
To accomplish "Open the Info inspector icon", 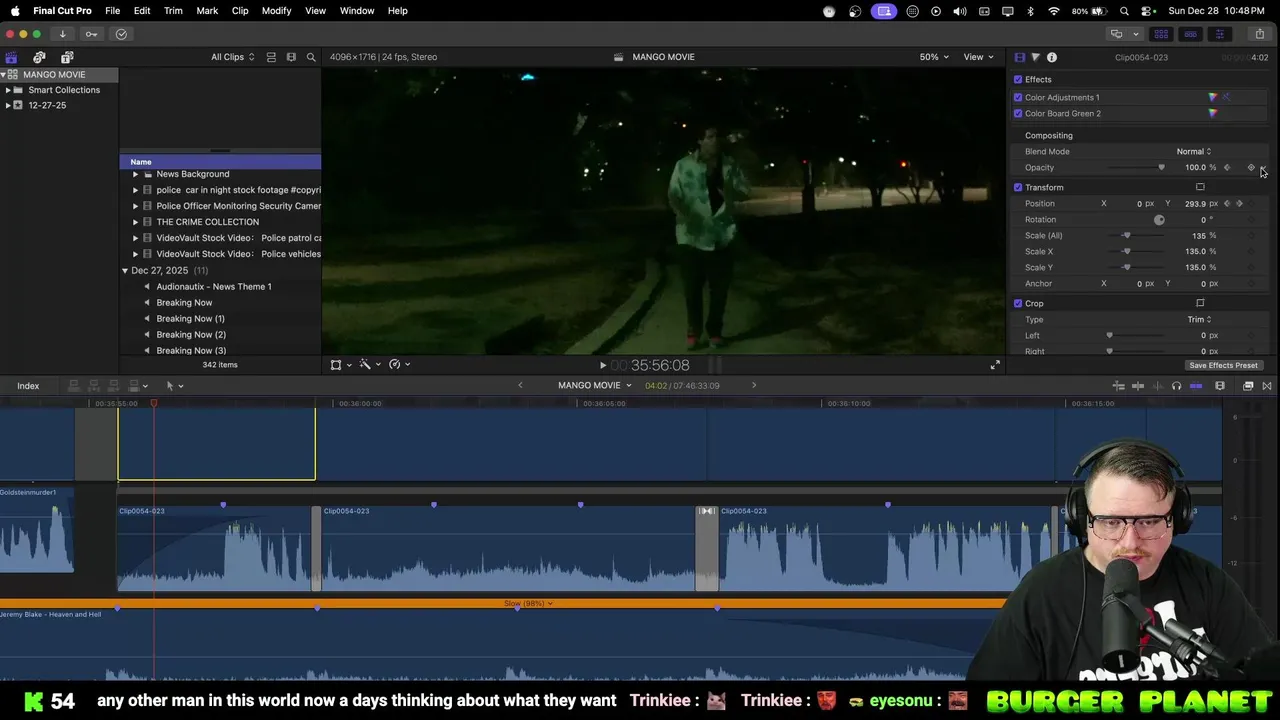I will point(1051,57).
